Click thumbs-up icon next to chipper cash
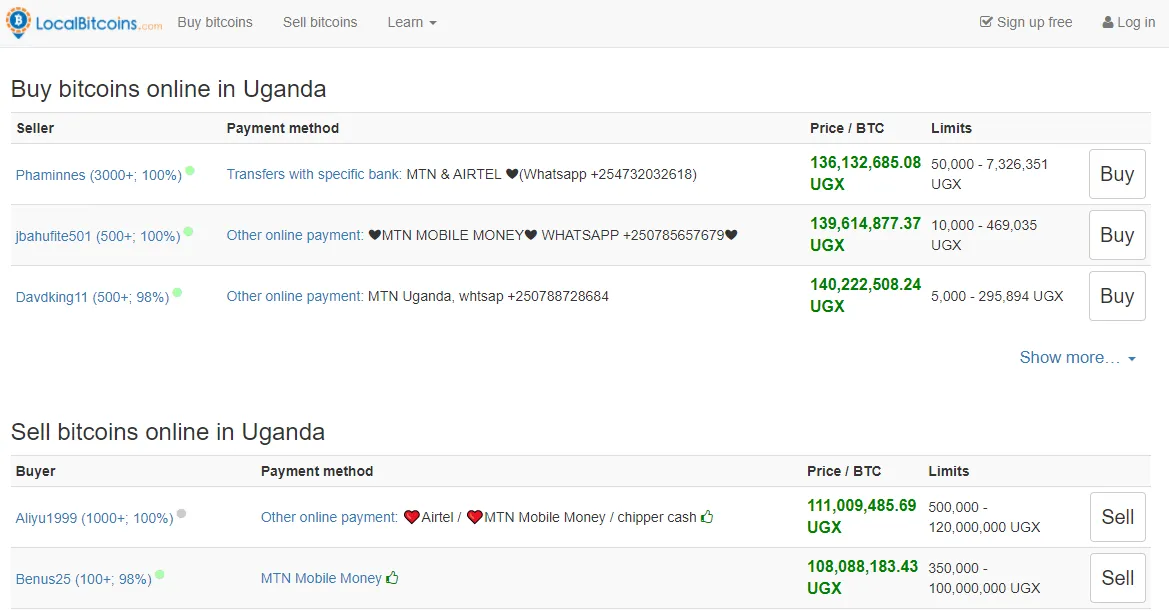This screenshot has height=611, width=1169. point(708,516)
